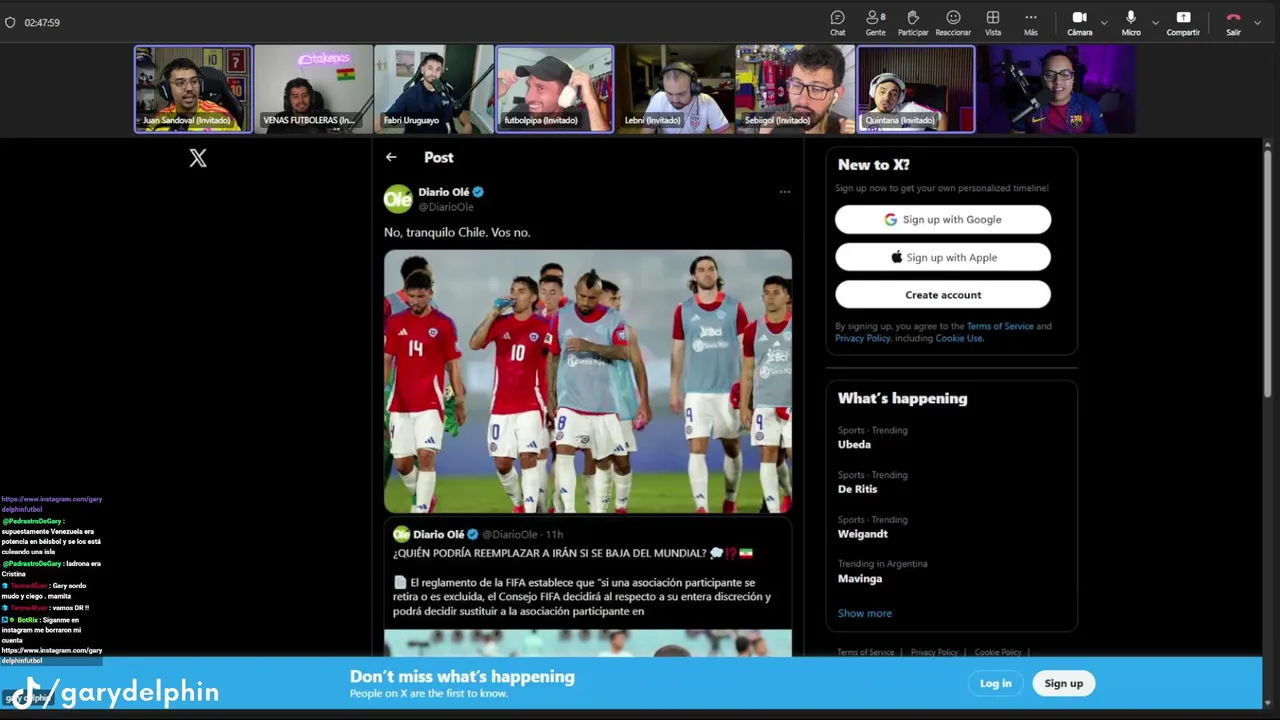Select Sebigol video tile
The image size is (1280, 720).
(x=795, y=89)
